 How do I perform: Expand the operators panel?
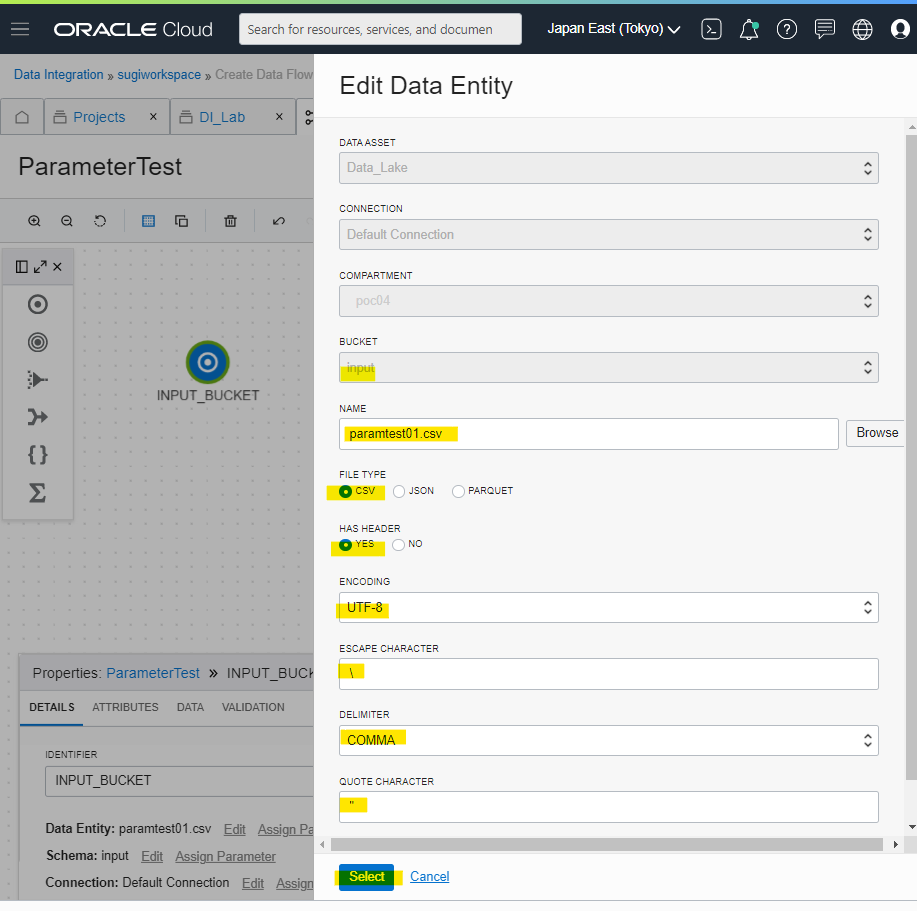(40, 267)
